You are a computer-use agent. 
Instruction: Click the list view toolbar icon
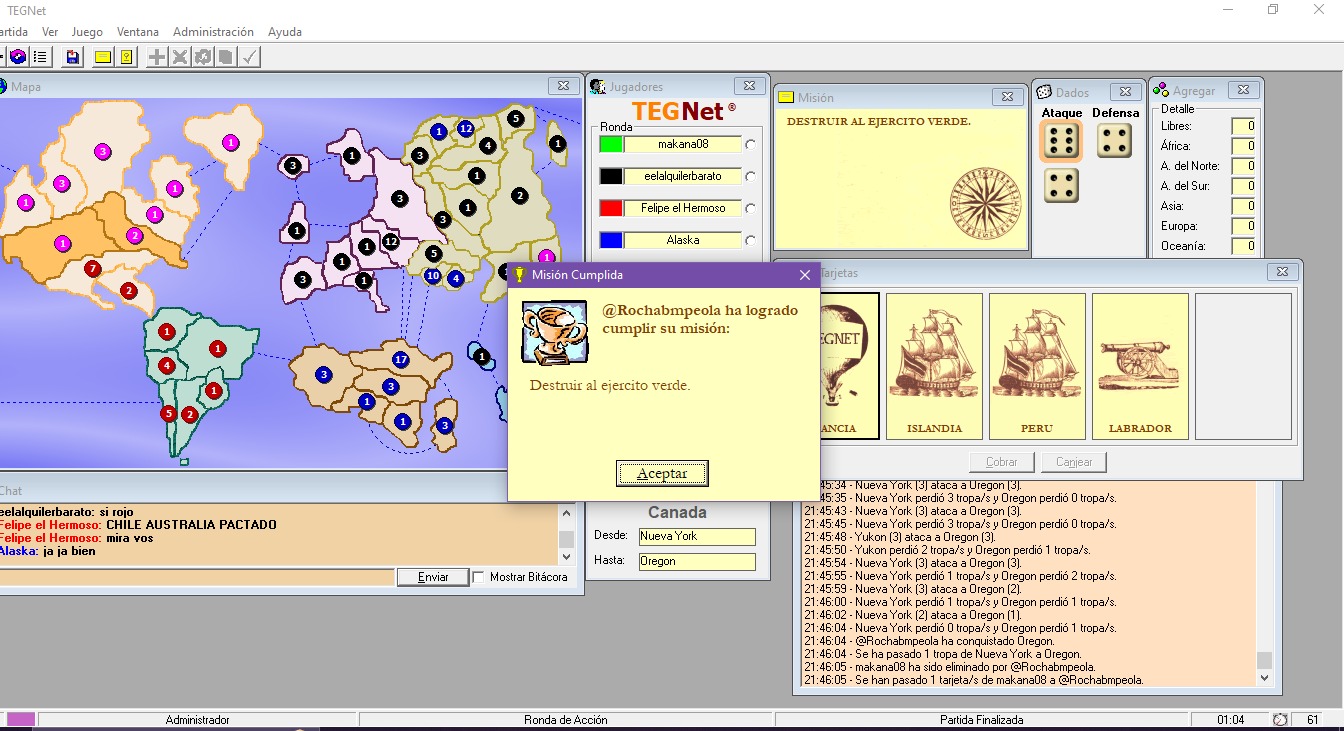click(40, 57)
